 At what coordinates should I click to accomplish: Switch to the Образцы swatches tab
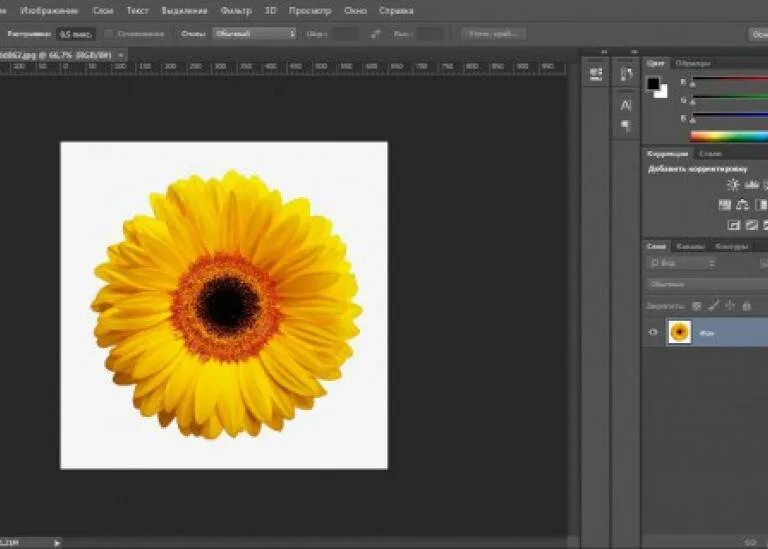pos(693,63)
